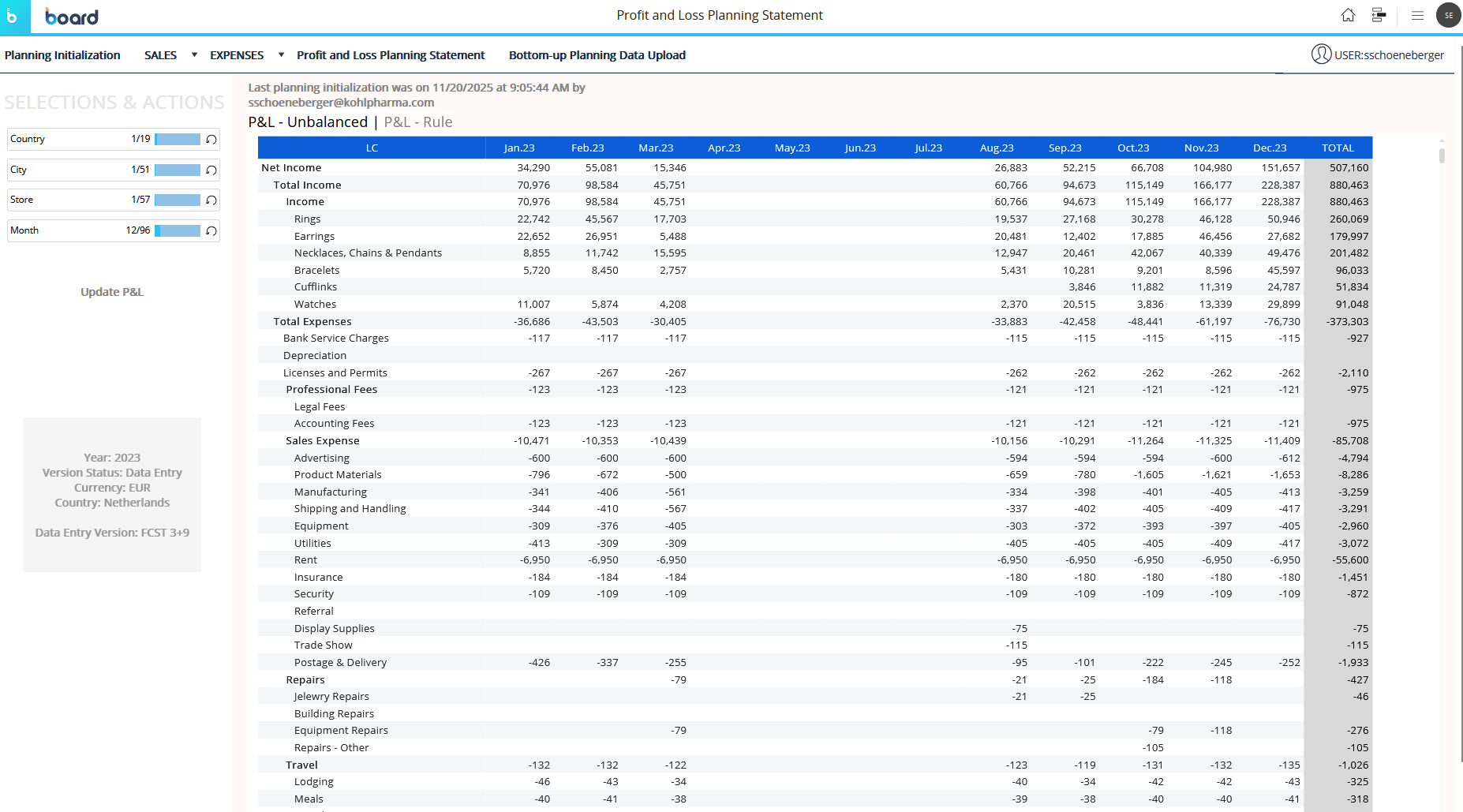Click the Board 'b' logo tile
The width and height of the screenshot is (1463, 812).
tap(15, 17)
